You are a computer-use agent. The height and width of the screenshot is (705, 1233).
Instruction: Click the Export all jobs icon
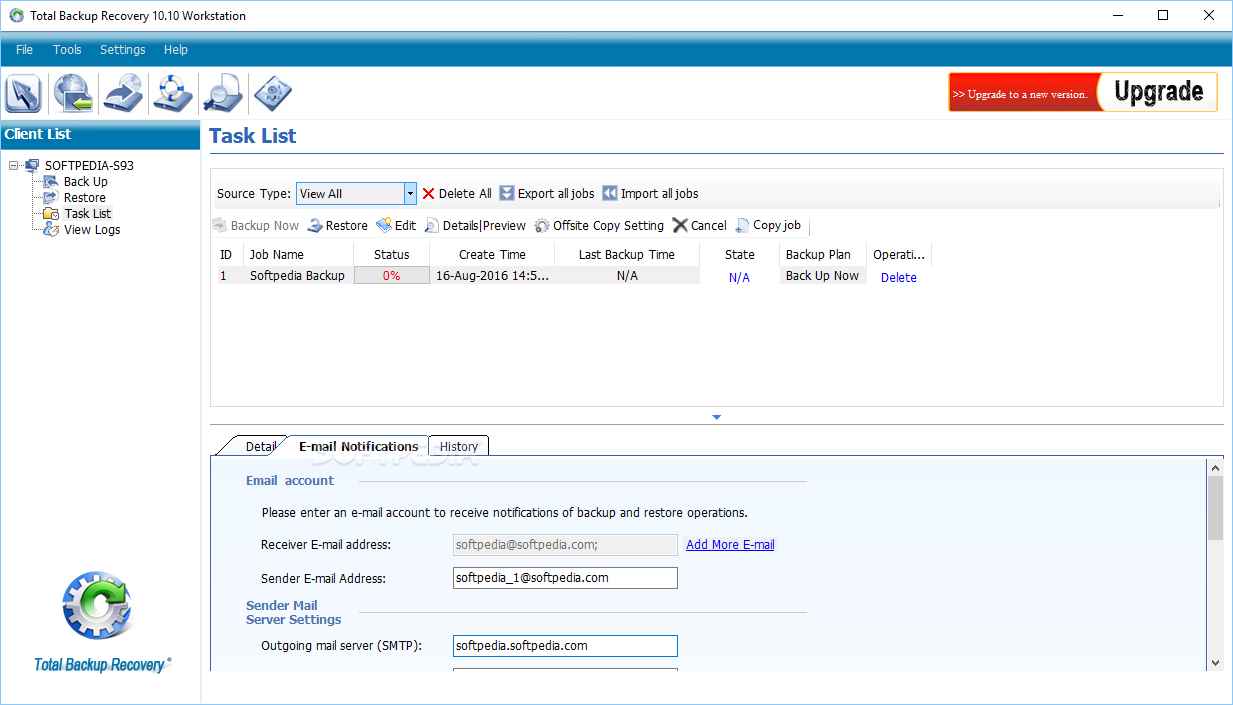507,193
